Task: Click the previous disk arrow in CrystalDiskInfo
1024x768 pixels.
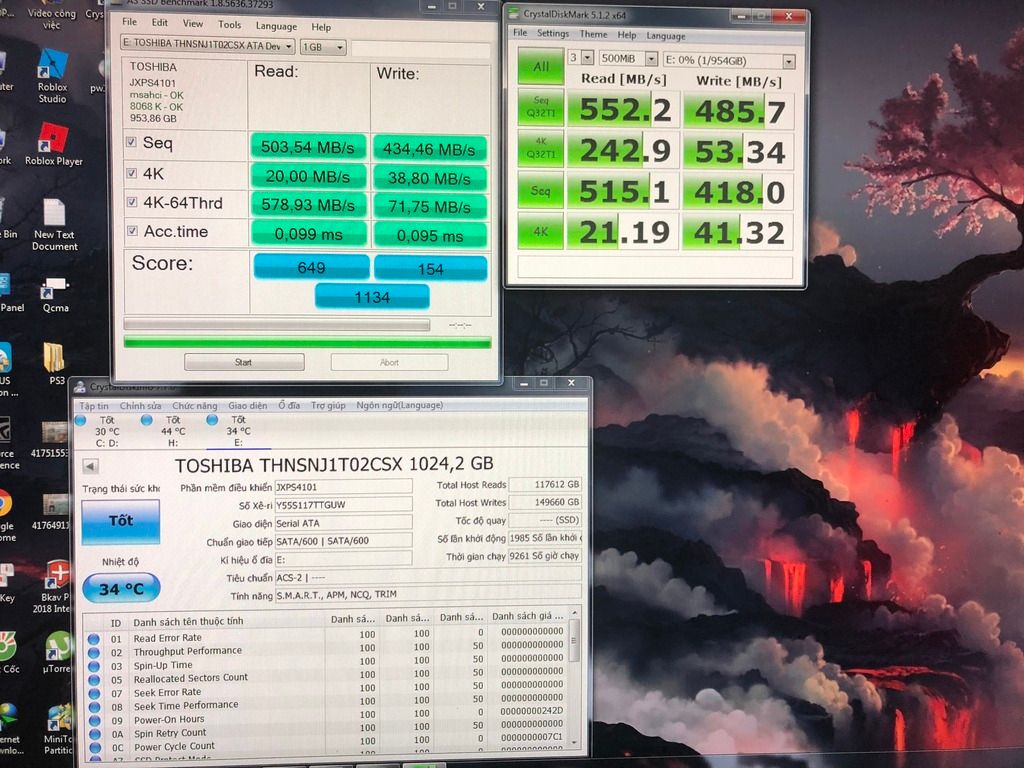Action: click(91, 466)
